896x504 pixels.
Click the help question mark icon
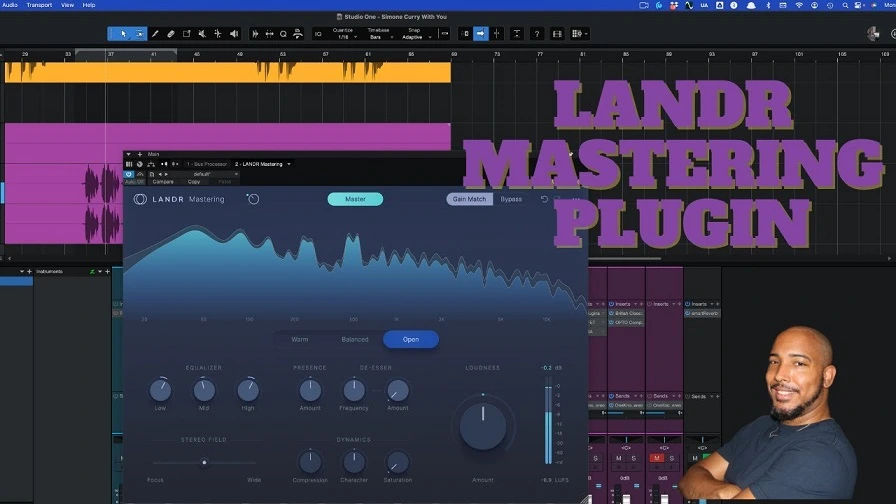tap(537, 34)
